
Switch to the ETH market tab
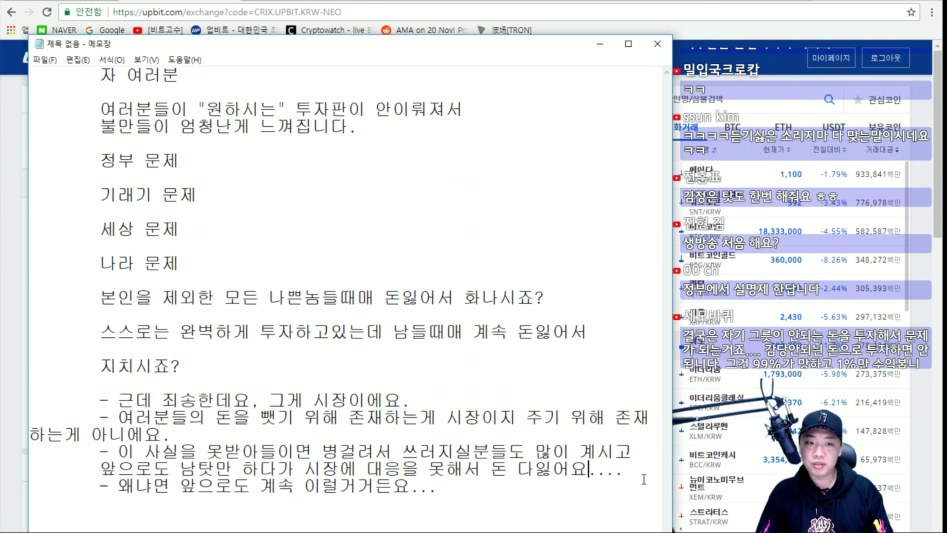[783, 127]
